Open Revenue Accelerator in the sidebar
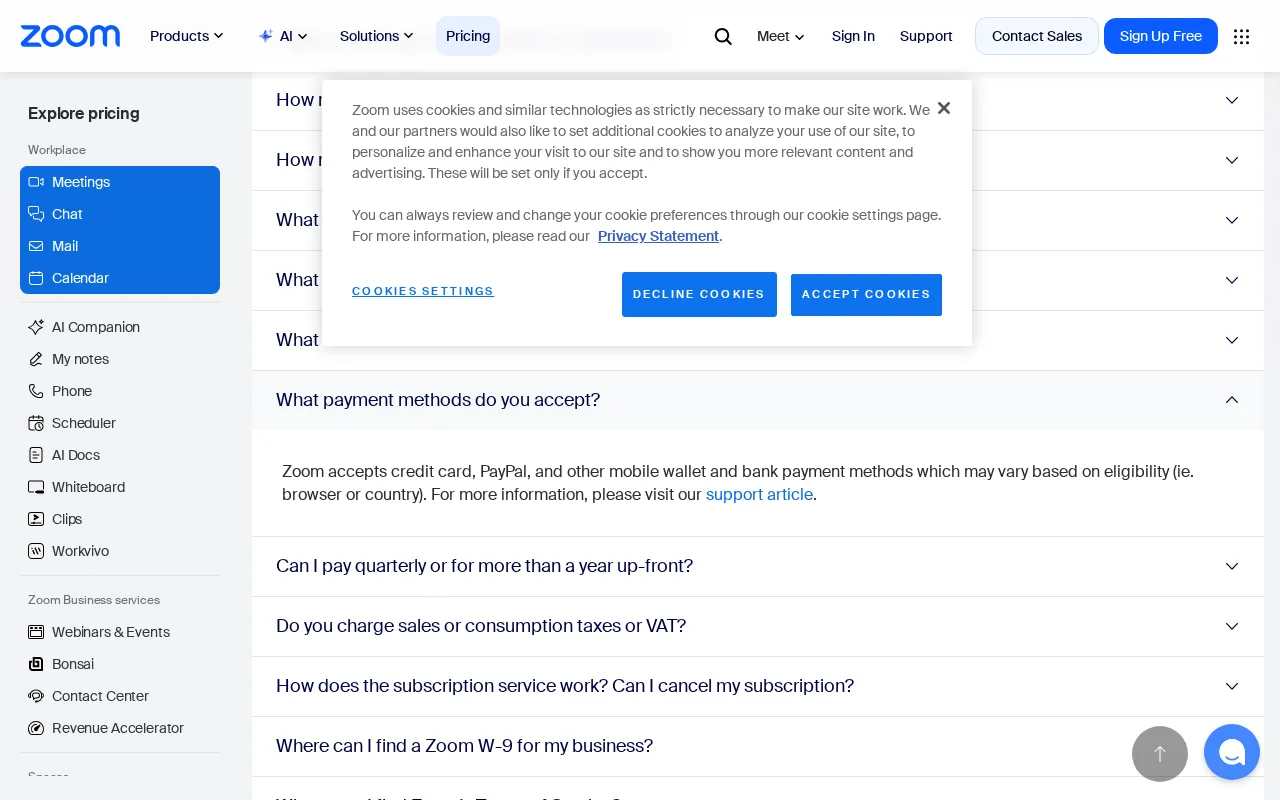This screenshot has height=800, width=1280. coord(118,728)
